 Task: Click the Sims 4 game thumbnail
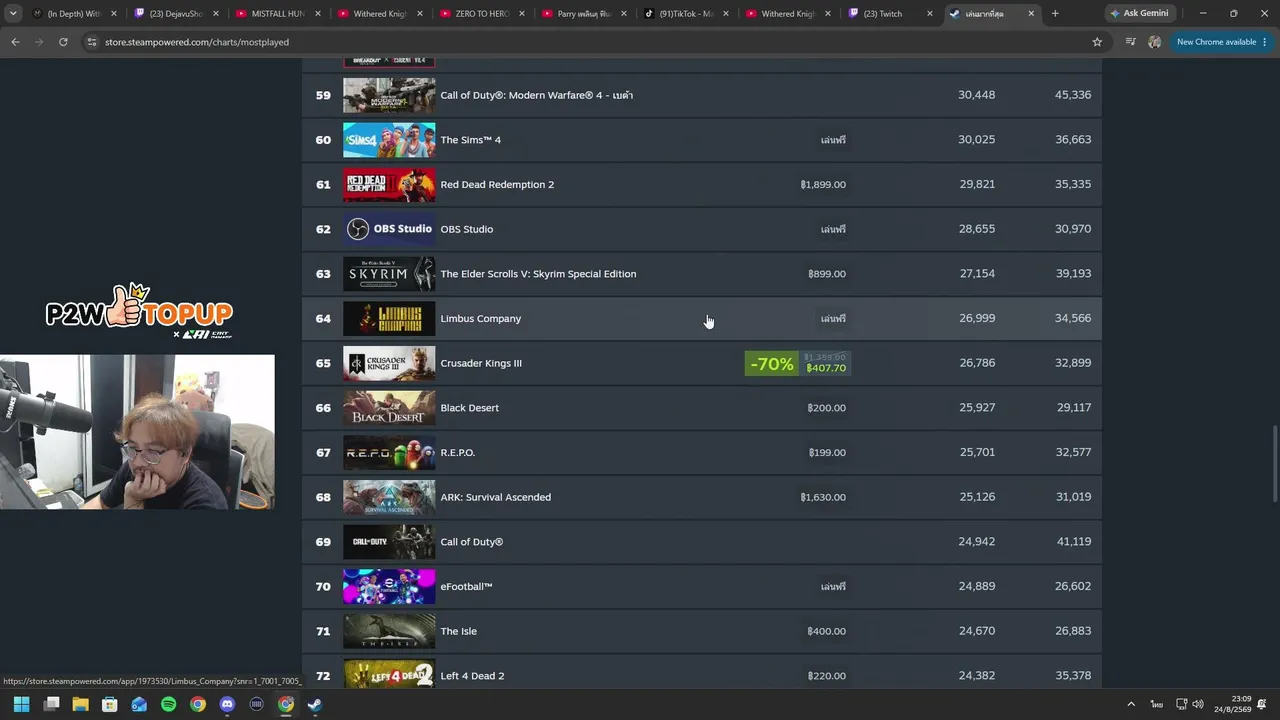[389, 140]
